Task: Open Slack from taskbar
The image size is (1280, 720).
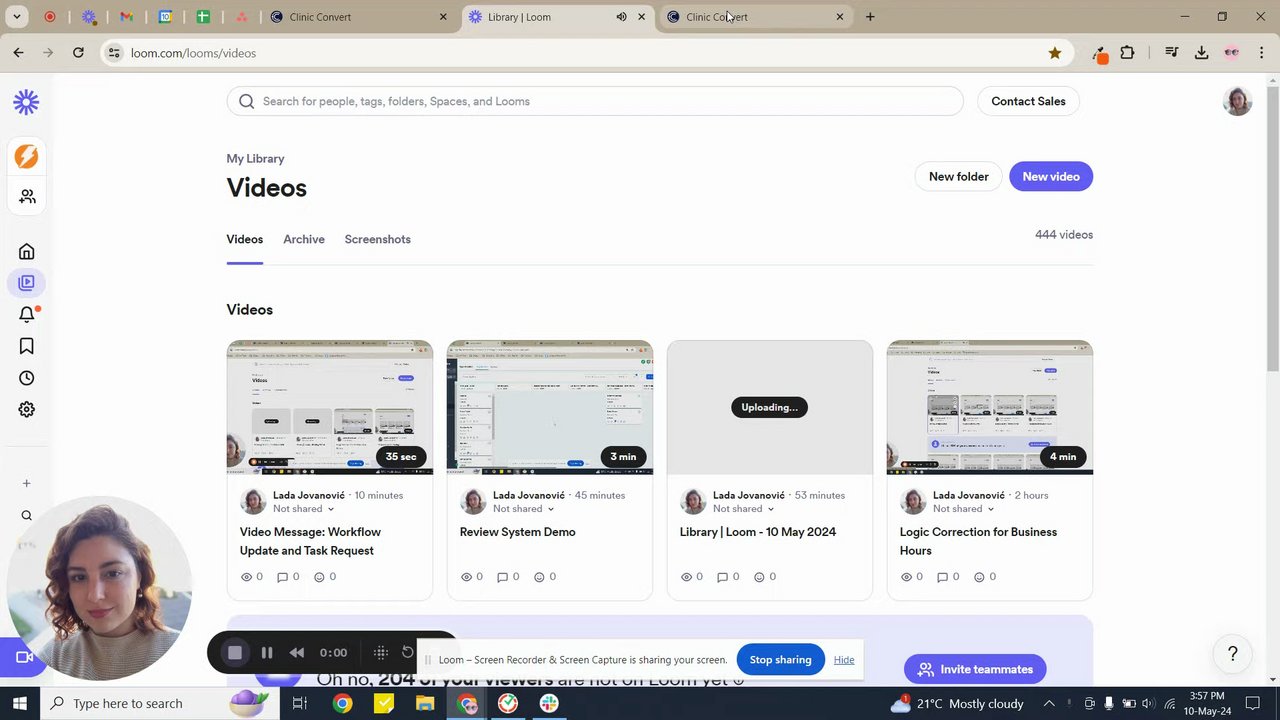Action: (549, 704)
